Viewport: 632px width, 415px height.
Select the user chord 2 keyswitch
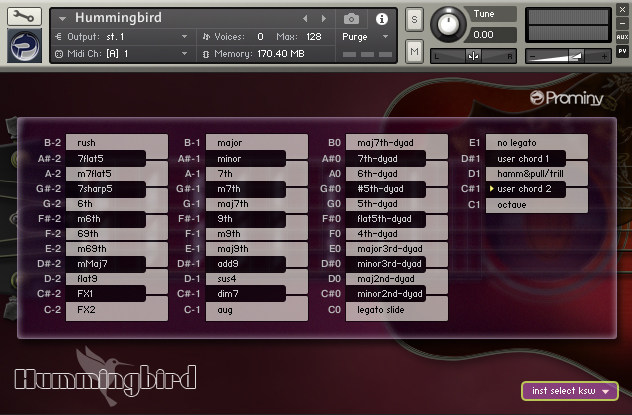click(525, 189)
